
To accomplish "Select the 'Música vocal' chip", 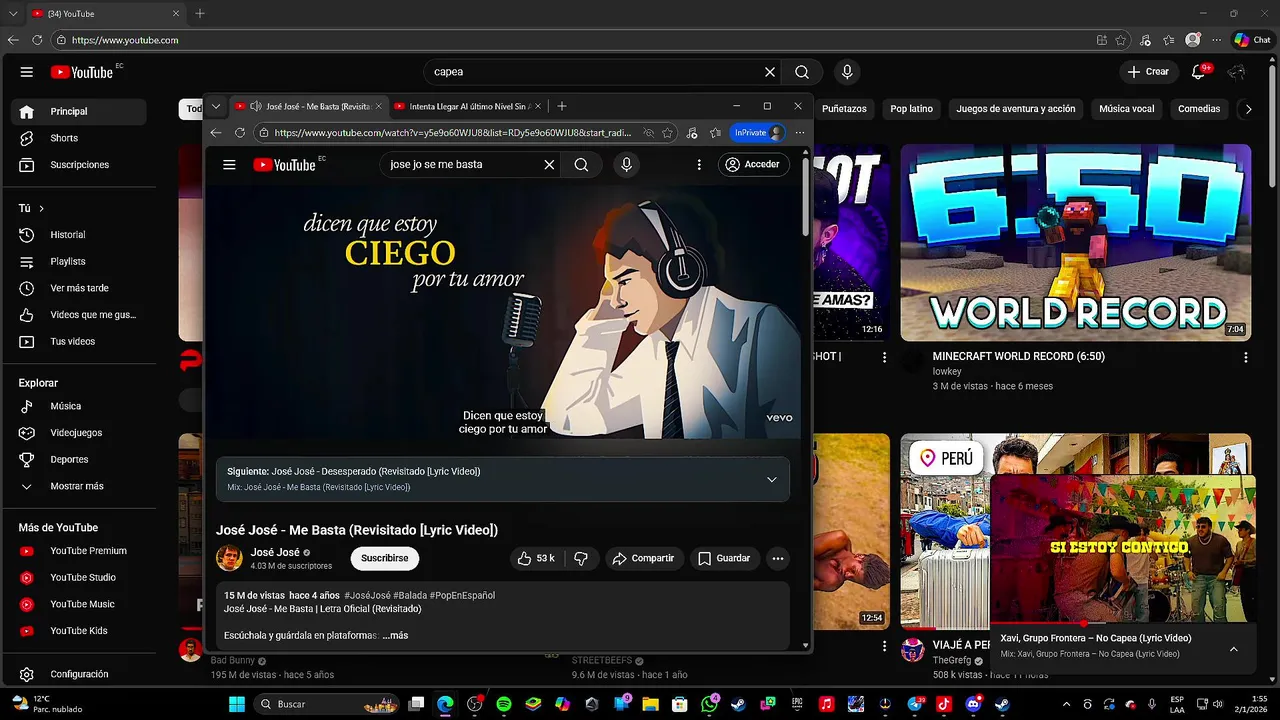I will tap(1126, 109).
